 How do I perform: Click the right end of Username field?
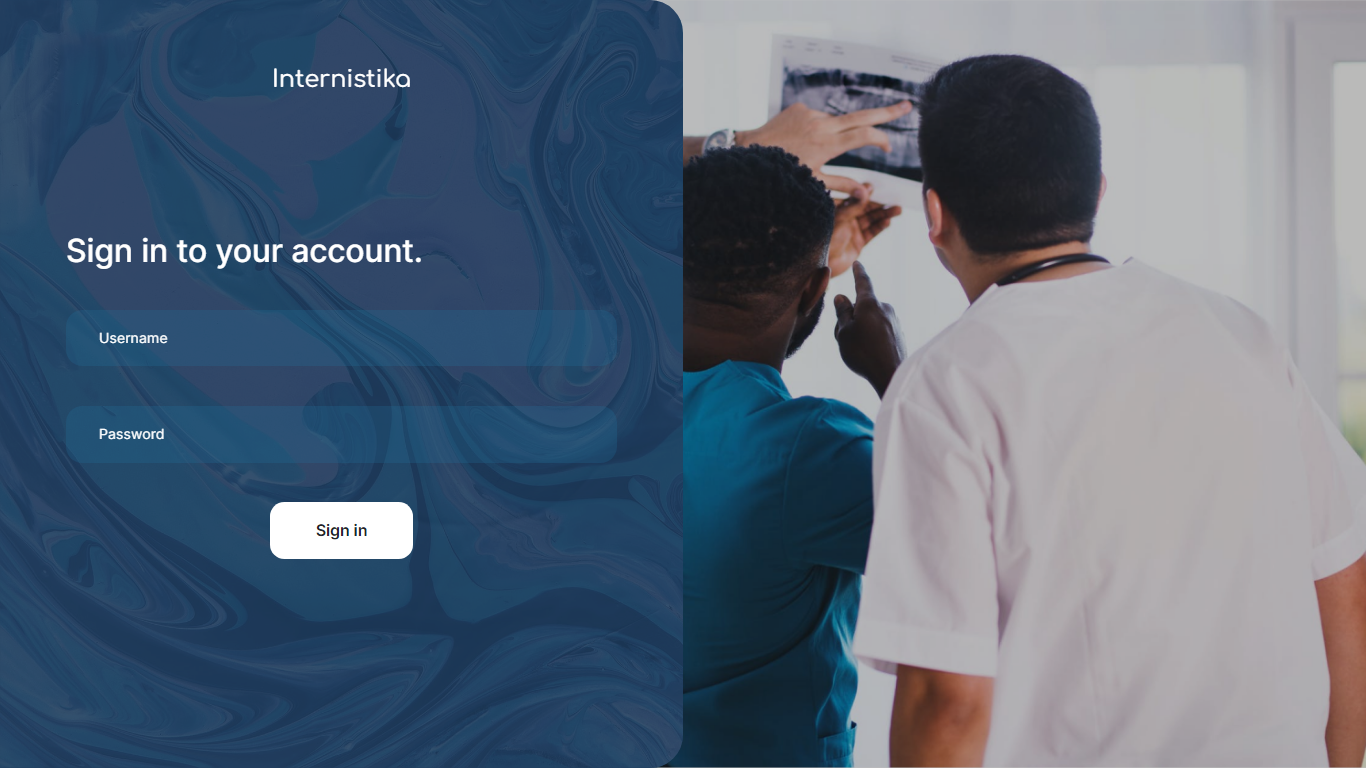(595, 338)
